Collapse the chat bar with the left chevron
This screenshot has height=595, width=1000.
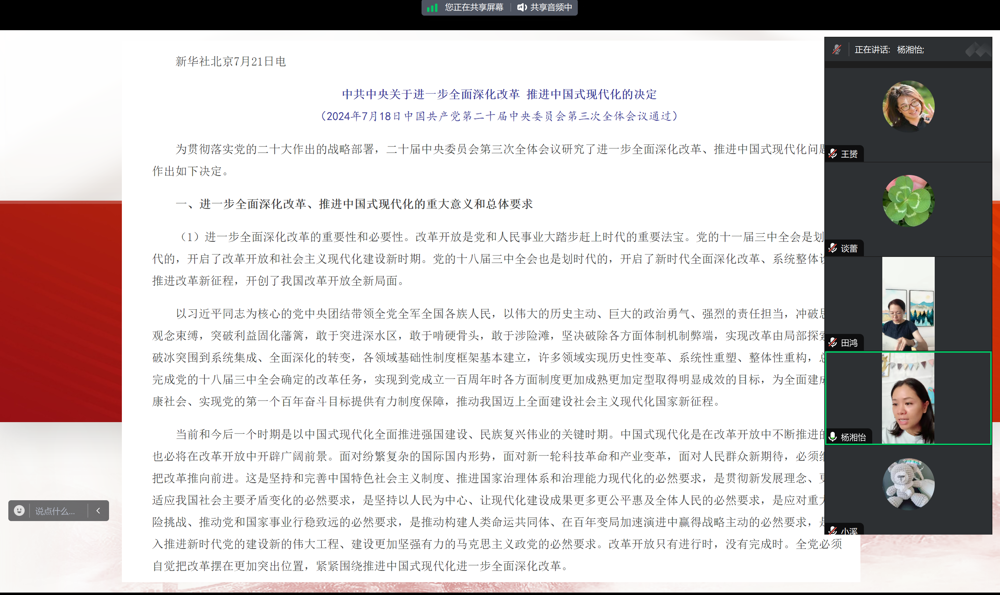(97, 510)
